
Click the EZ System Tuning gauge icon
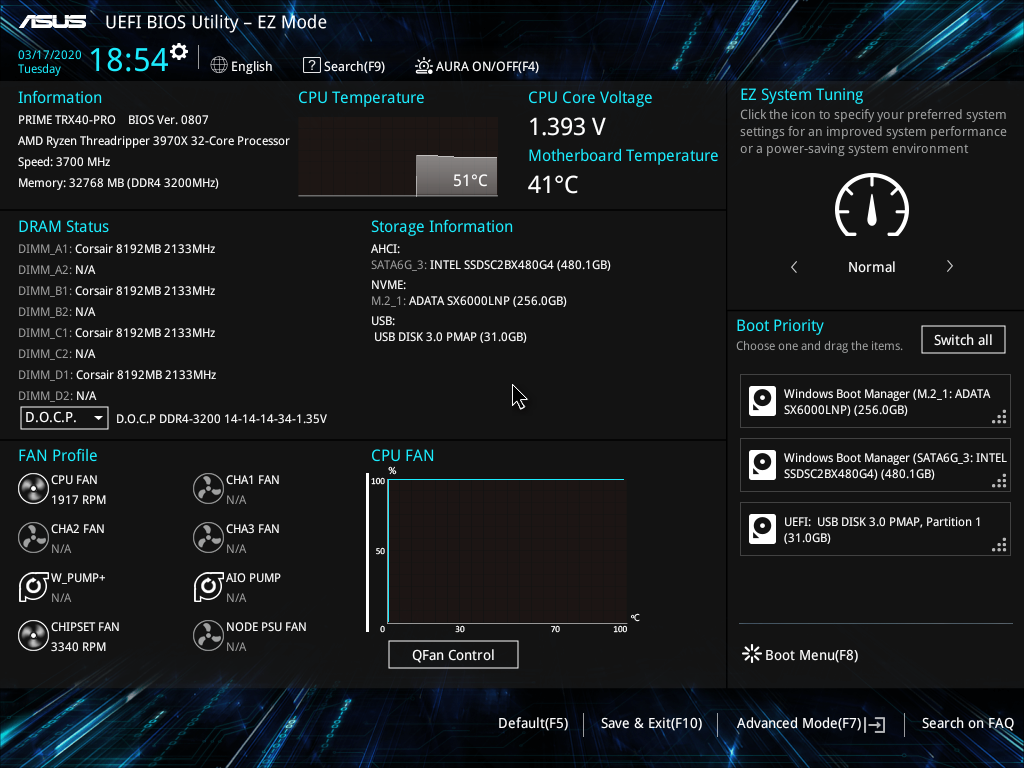[872, 205]
